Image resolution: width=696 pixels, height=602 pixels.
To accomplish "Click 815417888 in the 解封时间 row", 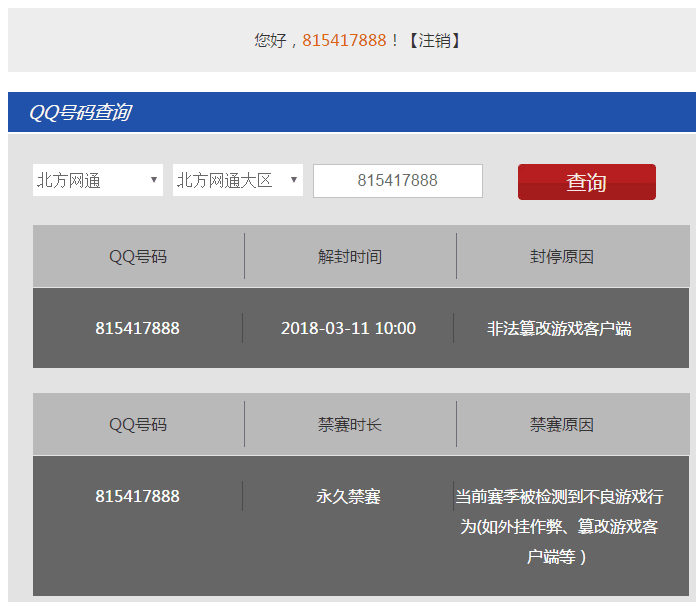I will (138, 328).
